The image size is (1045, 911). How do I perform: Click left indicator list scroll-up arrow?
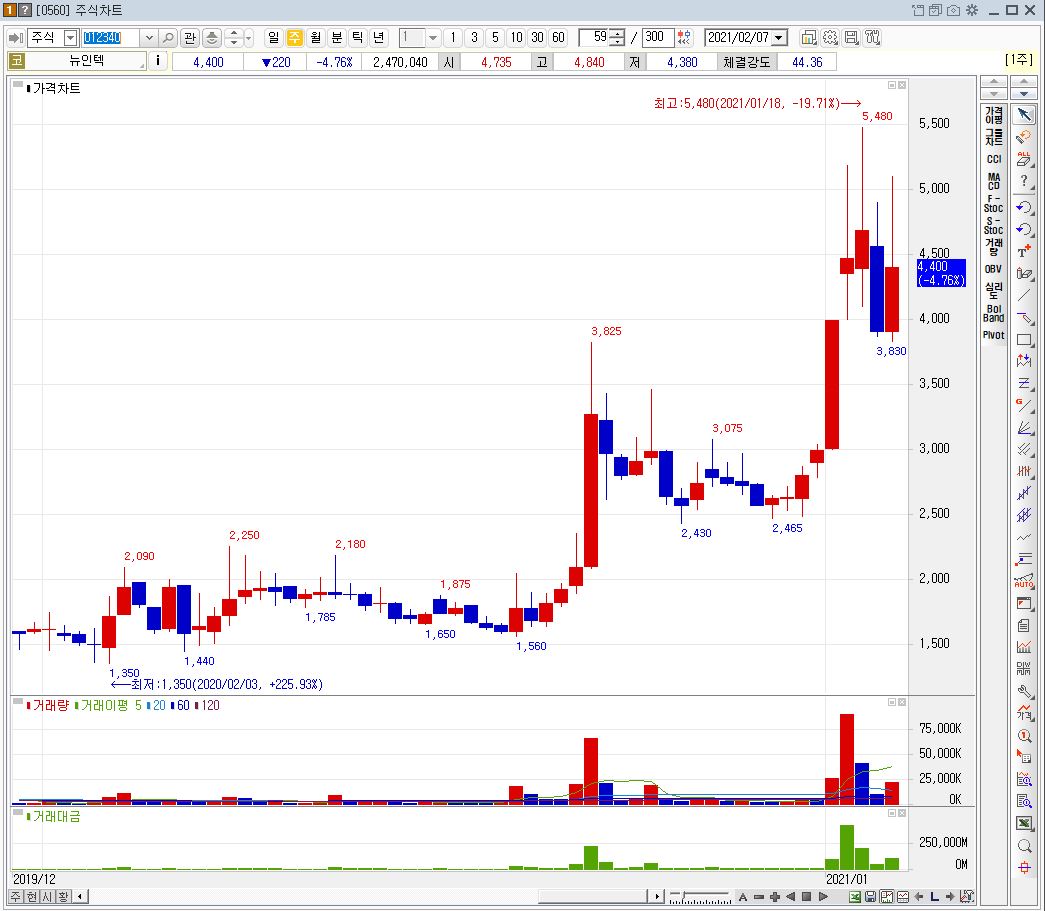(994, 82)
